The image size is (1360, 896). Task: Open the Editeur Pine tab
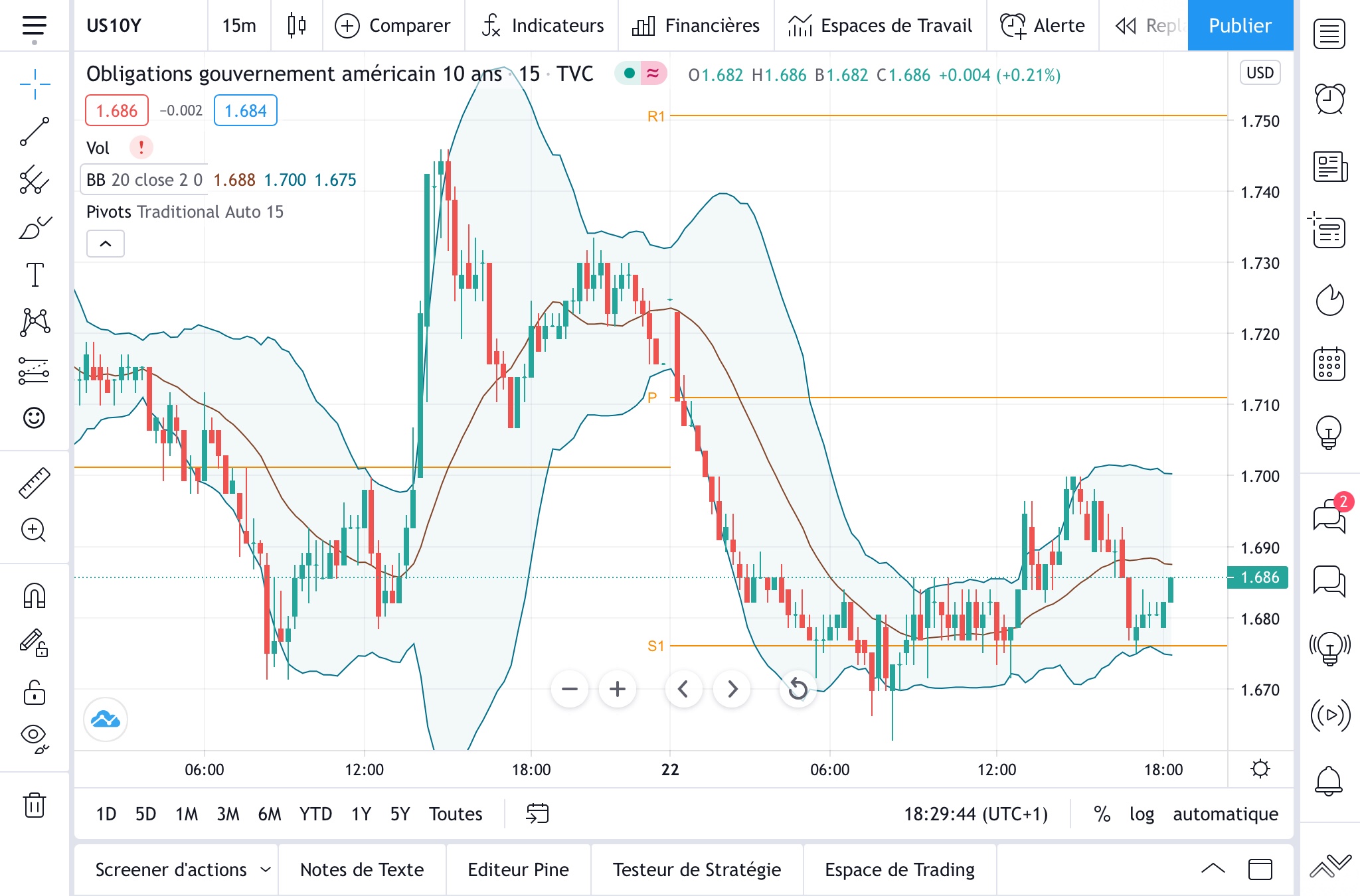518,869
